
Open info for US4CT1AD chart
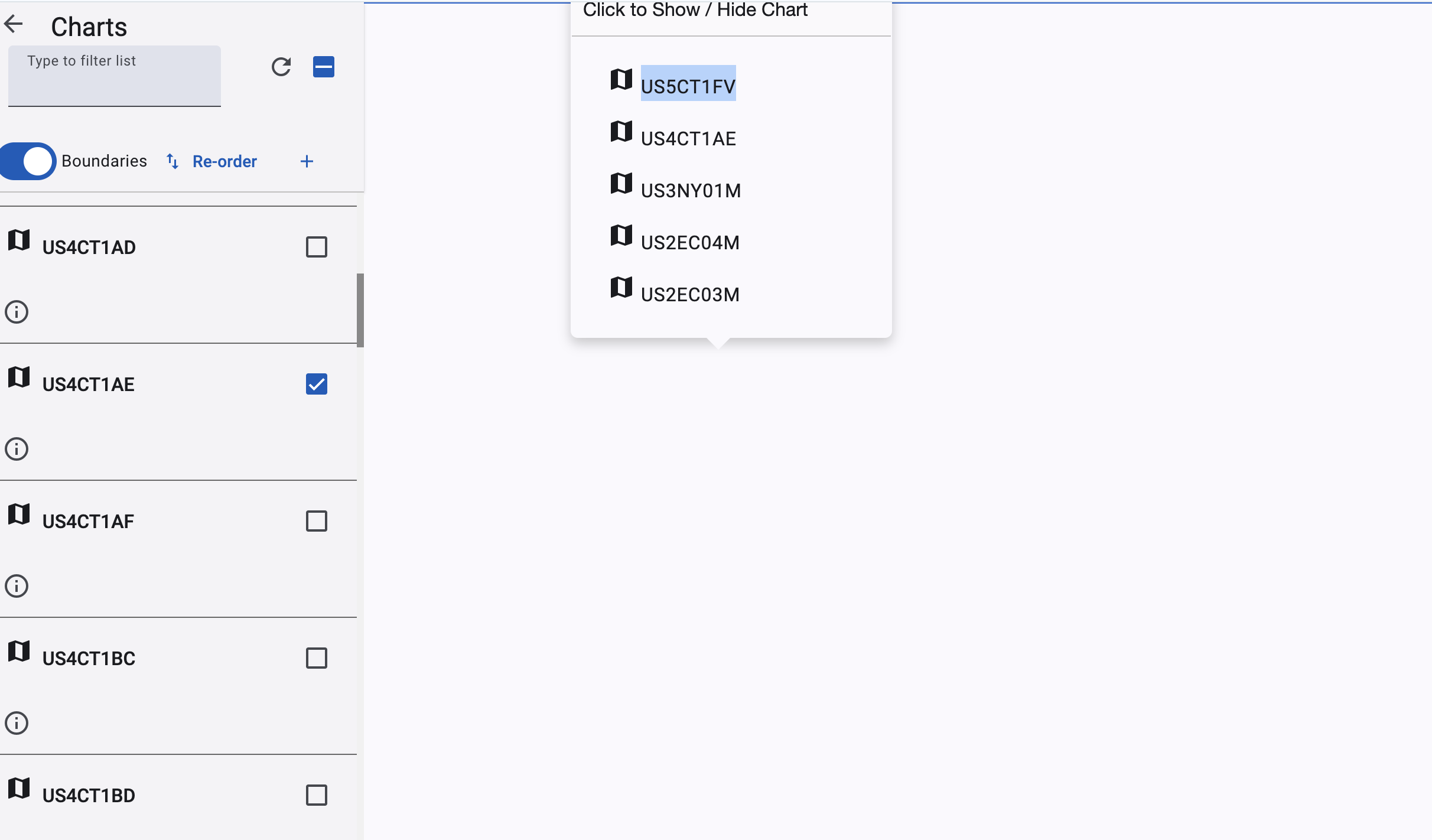17,312
